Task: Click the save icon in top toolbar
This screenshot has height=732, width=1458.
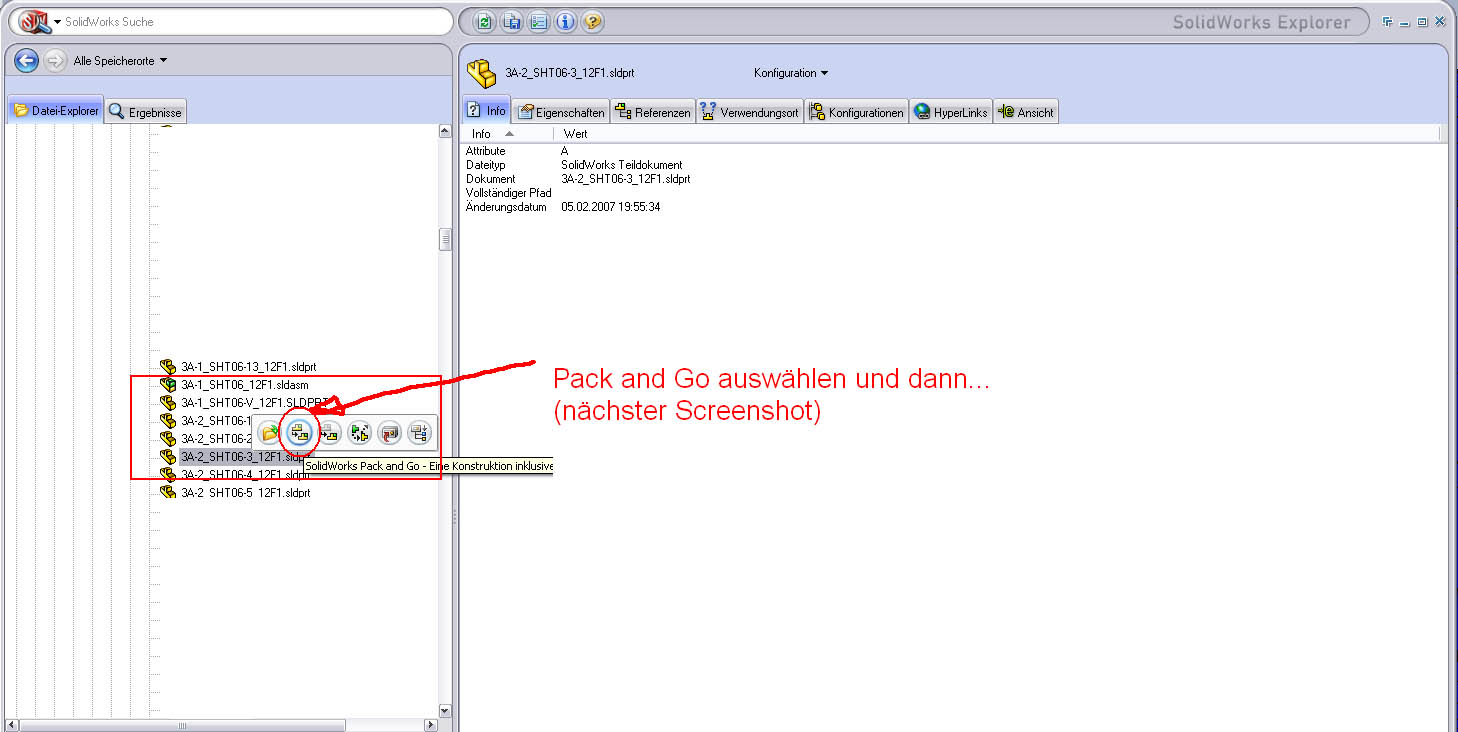Action: coord(512,21)
